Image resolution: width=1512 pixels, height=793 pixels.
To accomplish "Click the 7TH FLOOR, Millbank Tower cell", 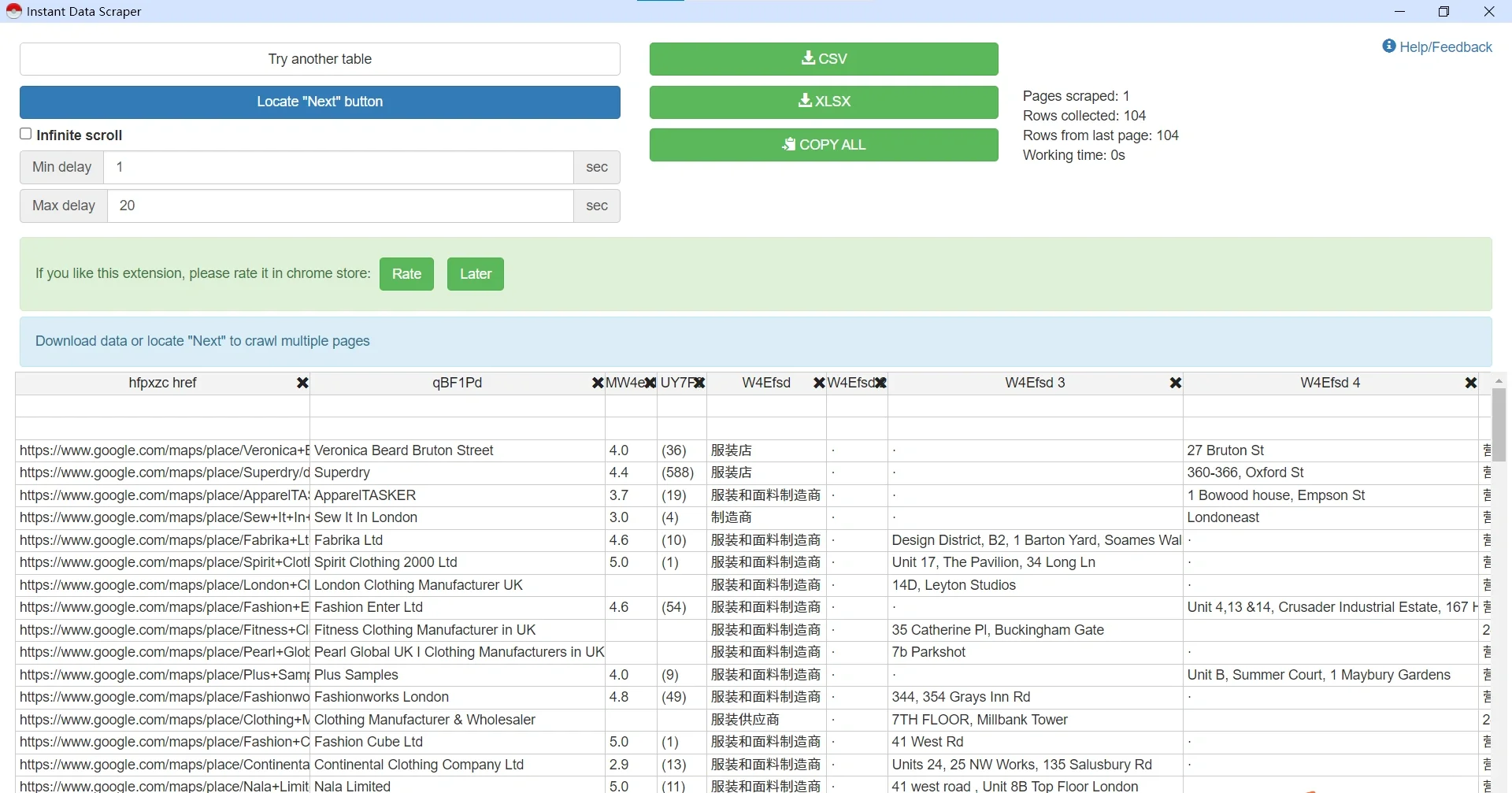I will pyautogui.click(x=1036, y=720).
